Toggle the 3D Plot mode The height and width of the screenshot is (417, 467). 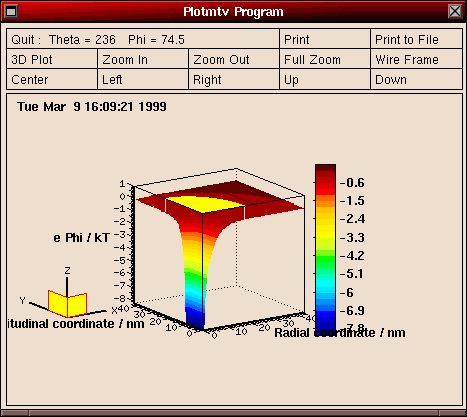(x=52, y=59)
